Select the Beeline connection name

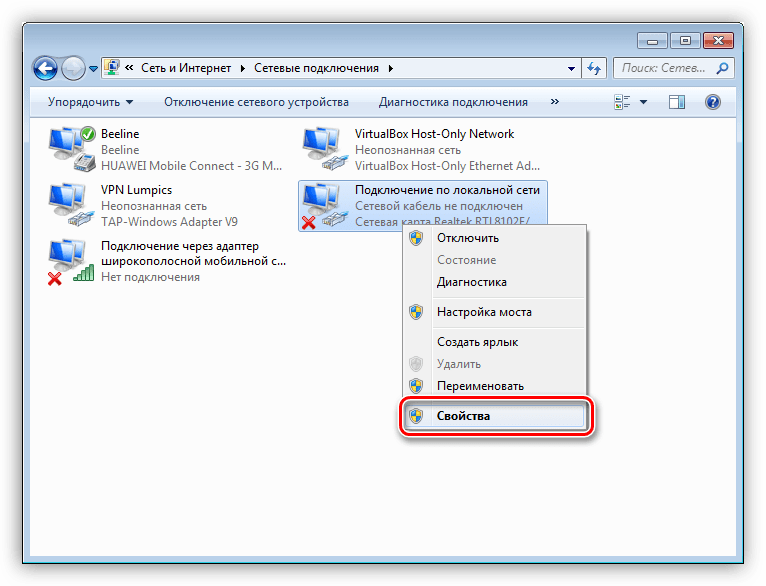[120, 134]
